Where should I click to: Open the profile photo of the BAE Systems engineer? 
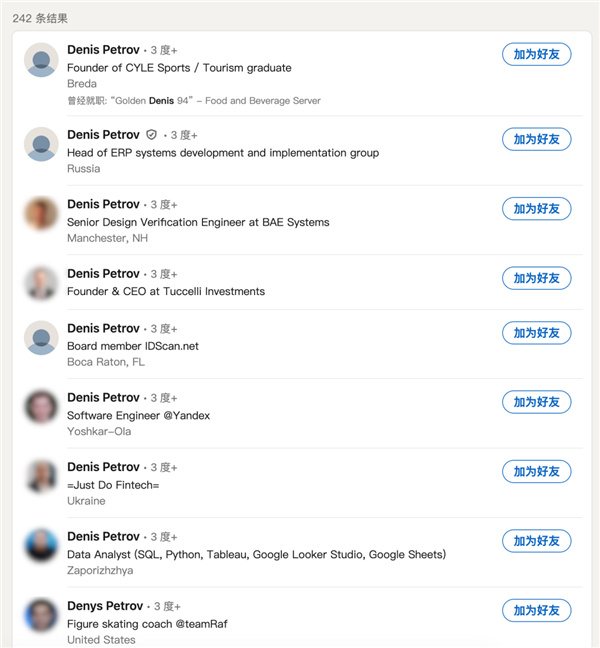point(41,214)
